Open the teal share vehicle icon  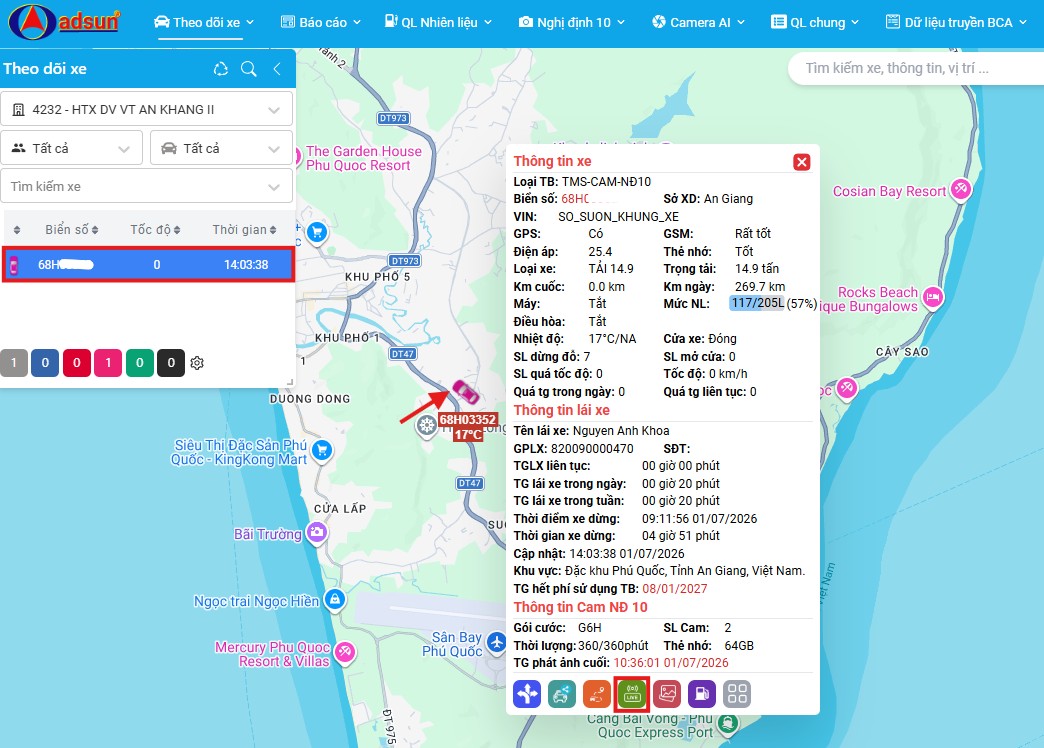[x=562, y=694]
